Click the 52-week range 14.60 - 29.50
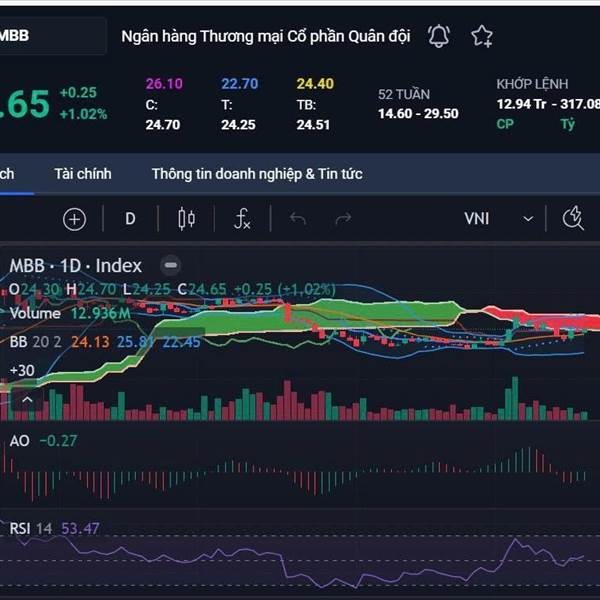Image resolution: width=600 pixels, height=600 pixels. coord(418,114)
